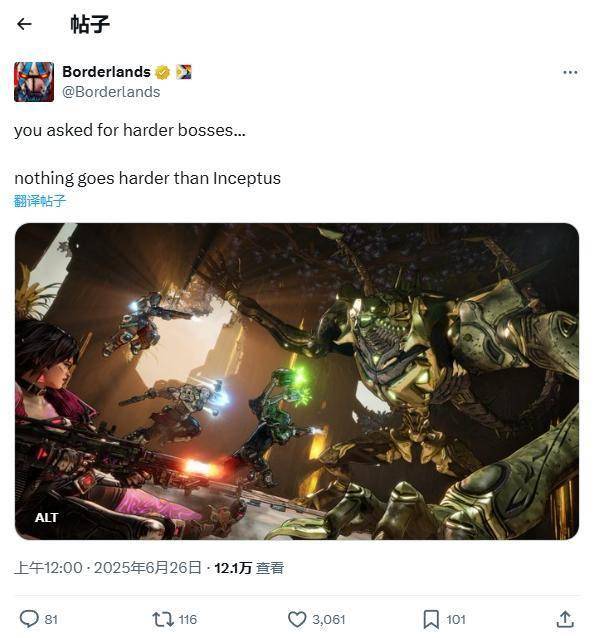Show the ALT image description badge

[x=46, y=518]
